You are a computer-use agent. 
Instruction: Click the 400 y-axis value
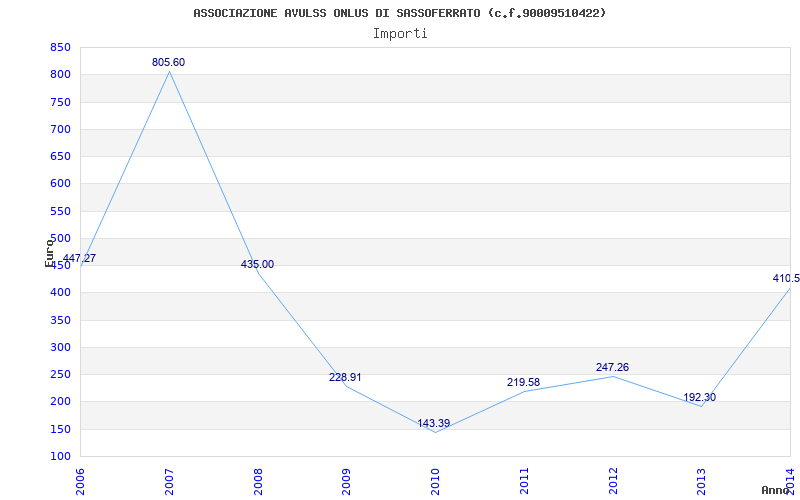point(60,293)
